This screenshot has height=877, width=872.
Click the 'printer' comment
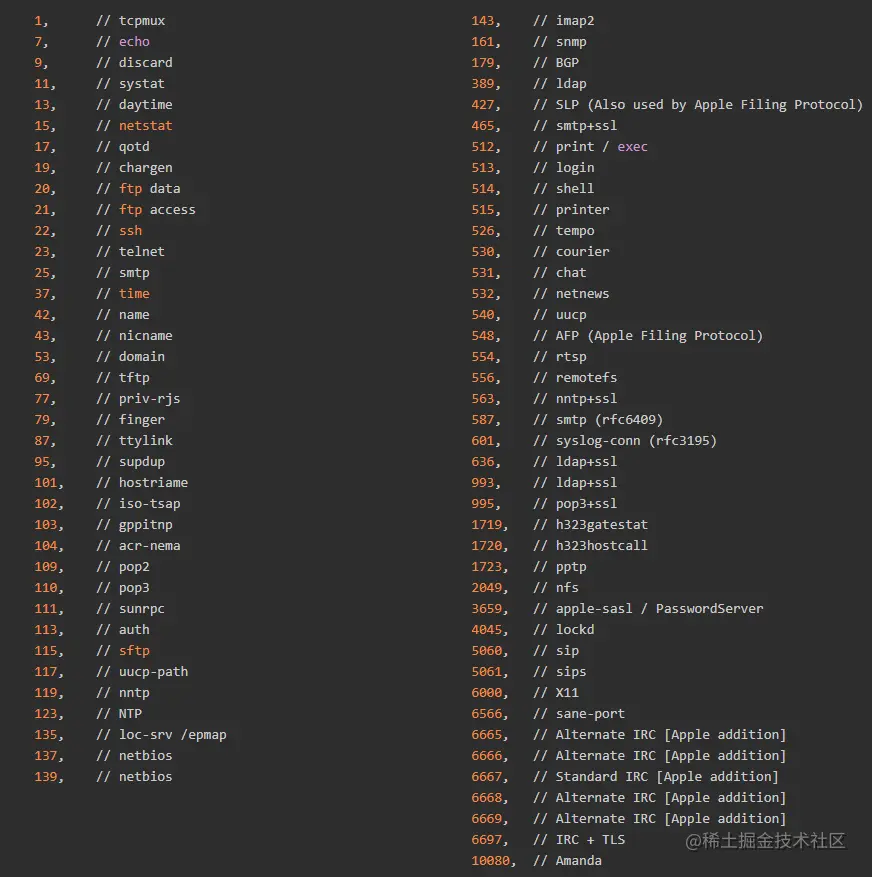pos(582,210)
